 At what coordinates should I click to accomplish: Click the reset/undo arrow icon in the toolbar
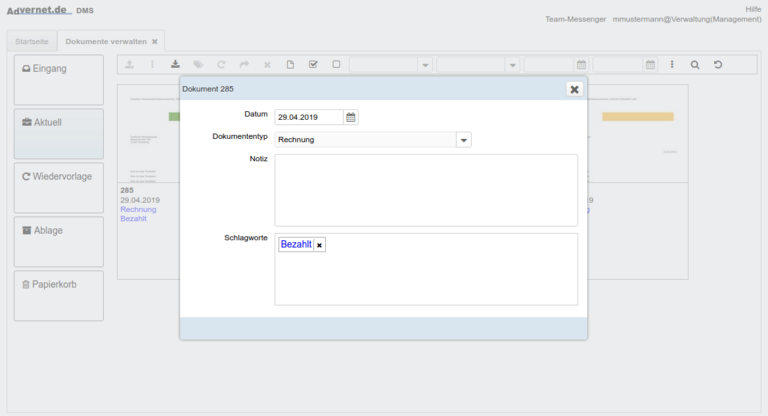click(718, 64)
